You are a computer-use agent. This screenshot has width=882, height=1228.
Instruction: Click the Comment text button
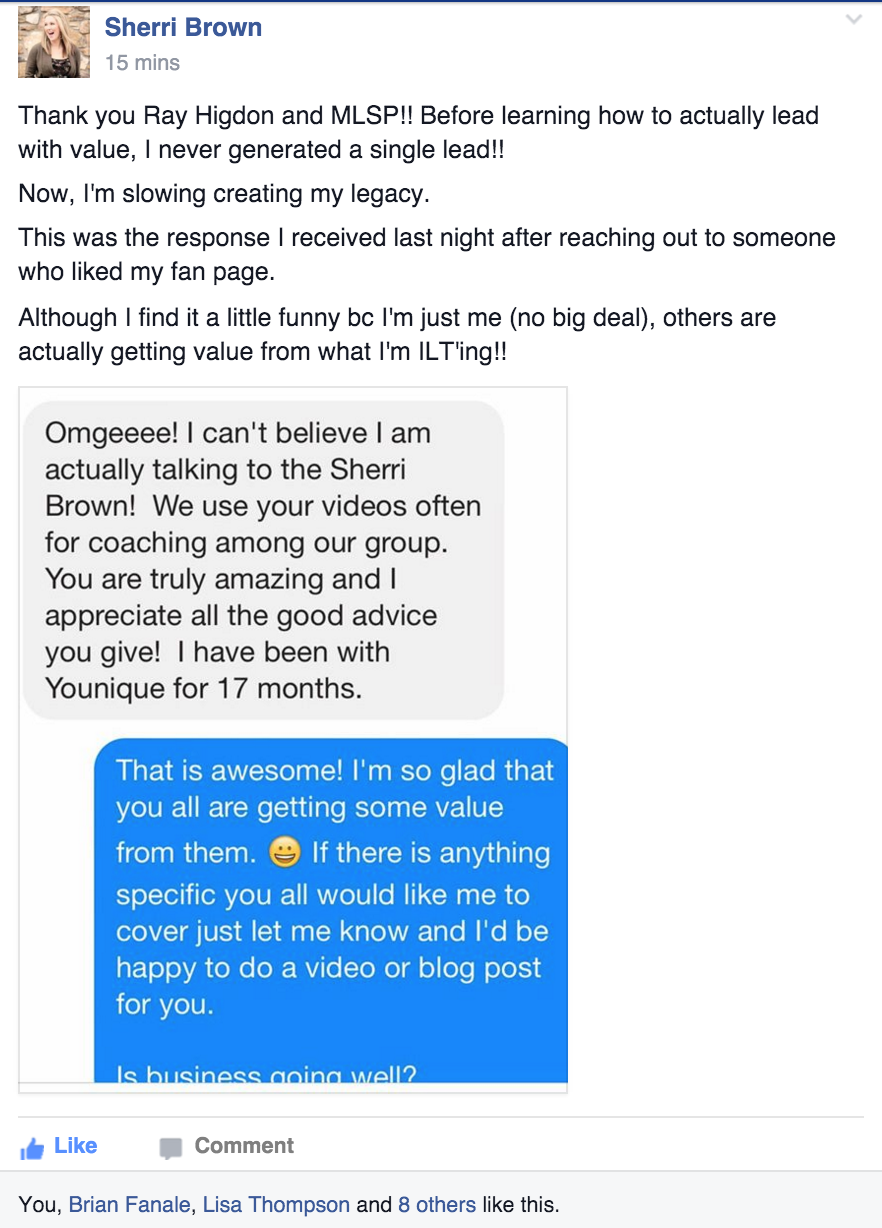pyautogui.click(x=244, y=1146)
